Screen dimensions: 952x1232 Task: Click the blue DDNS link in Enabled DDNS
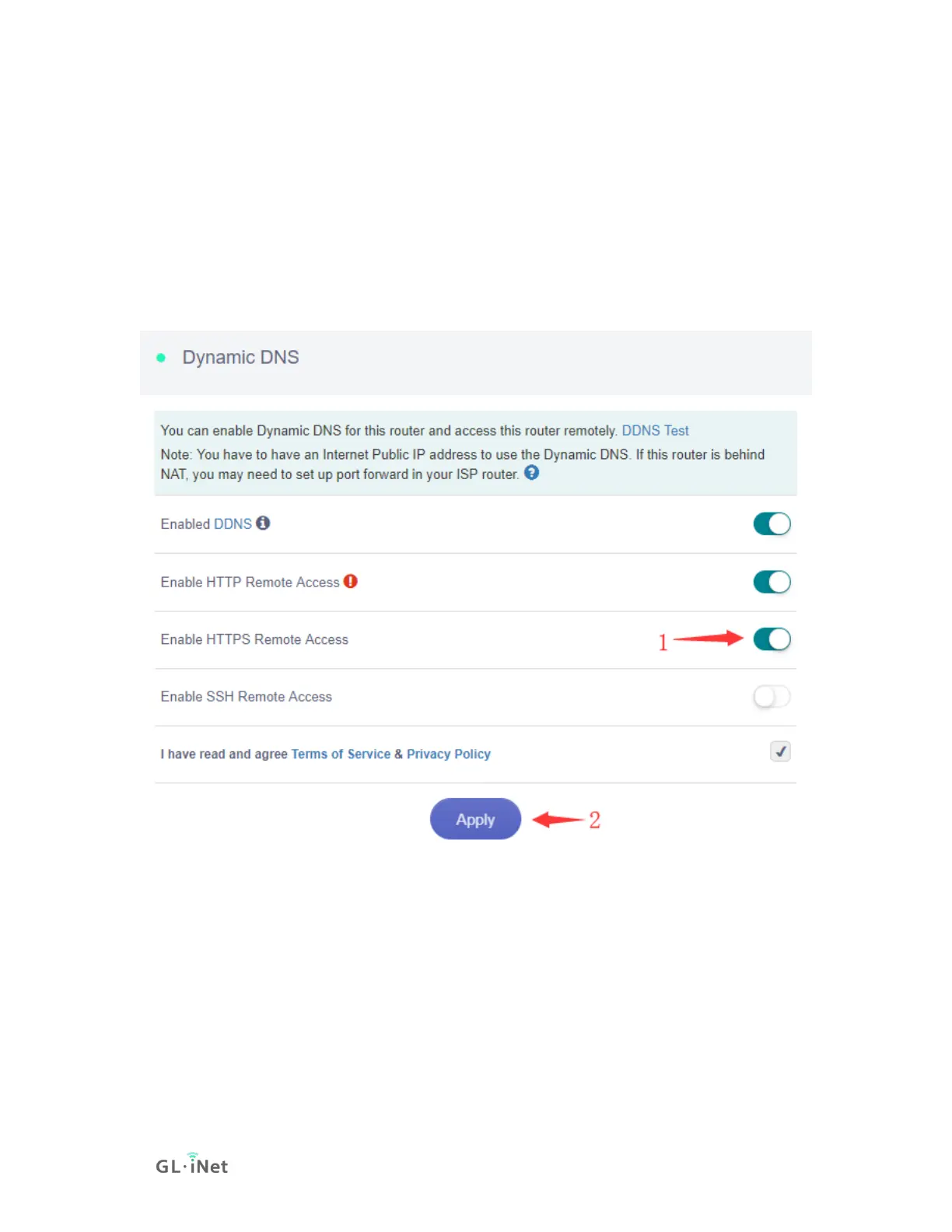click(x=233, y=524)
